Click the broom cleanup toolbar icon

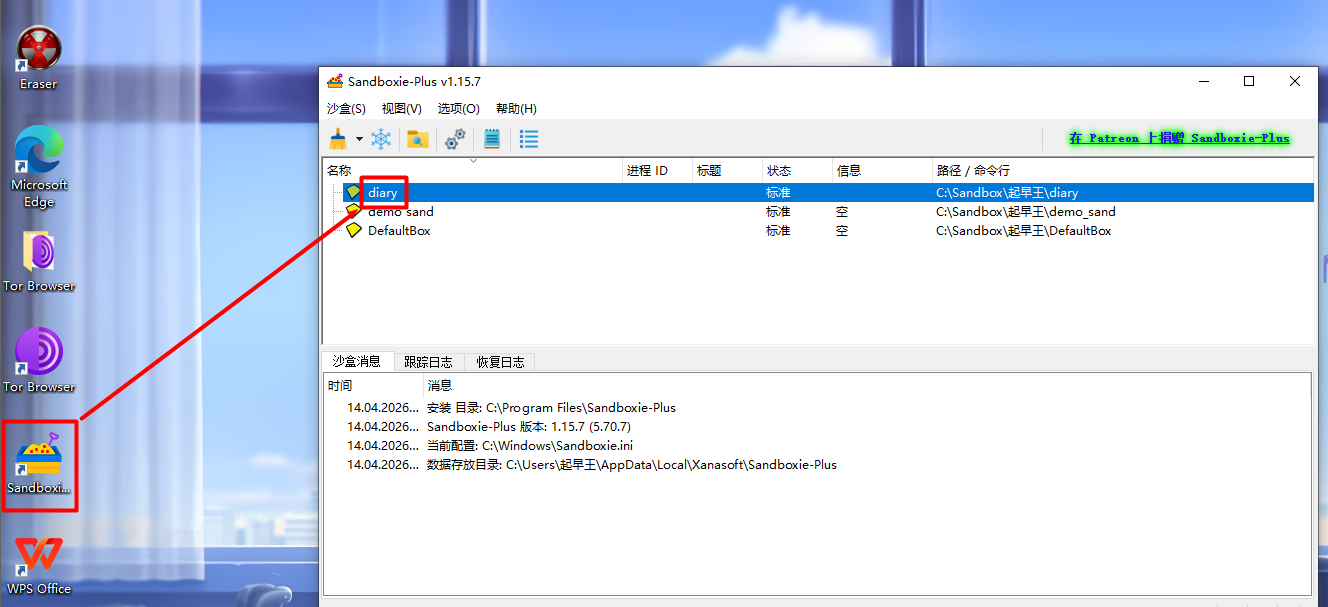click(338, 139)
